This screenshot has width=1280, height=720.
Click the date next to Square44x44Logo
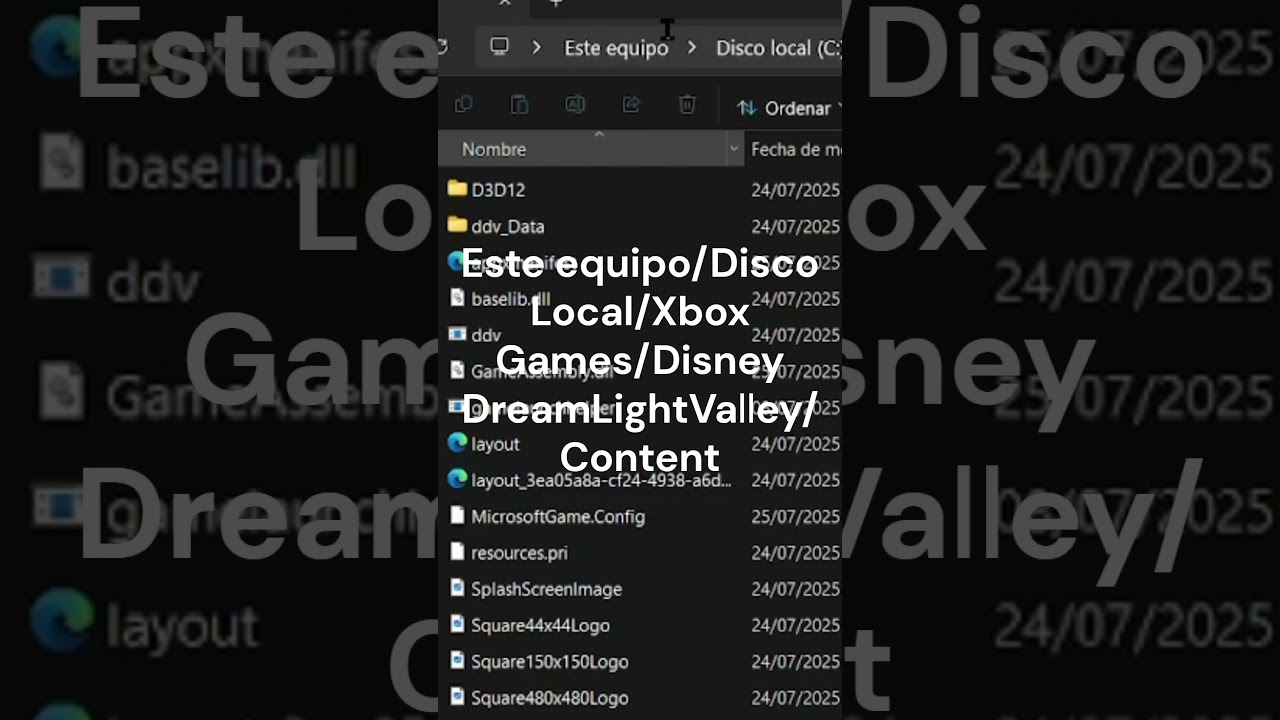pos(796,625)
